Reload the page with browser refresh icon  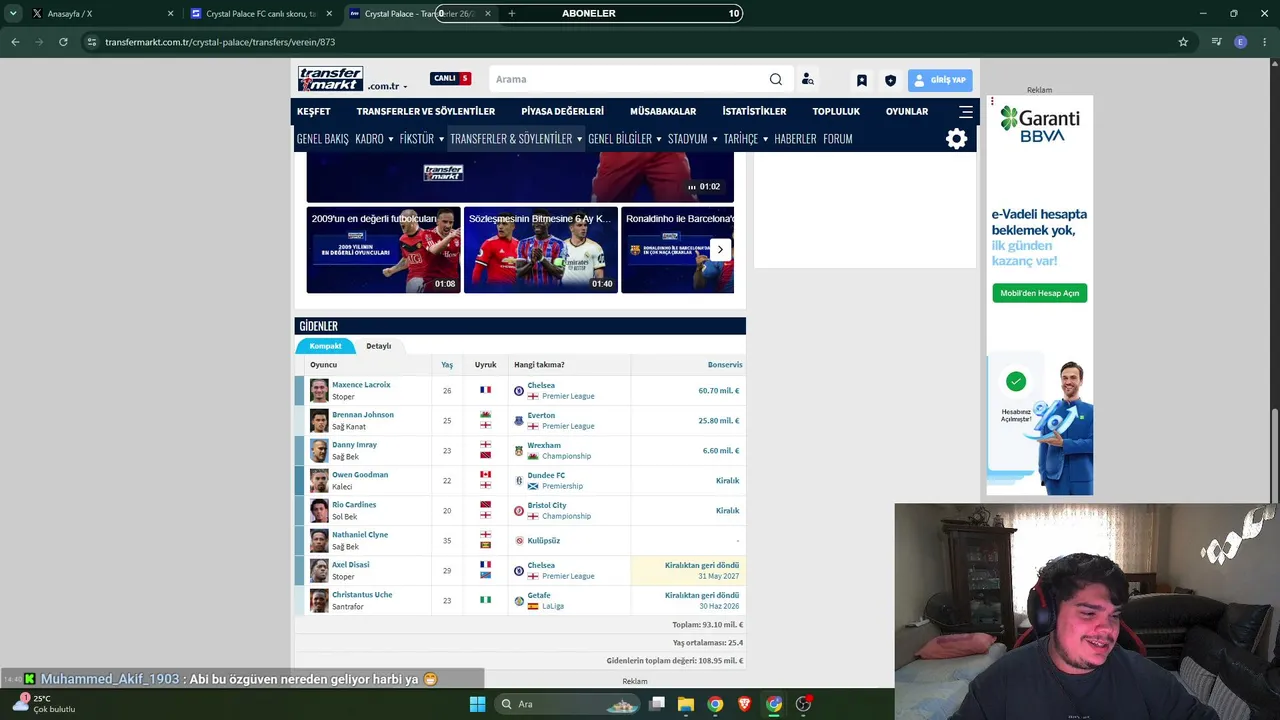tap(63, 42)
